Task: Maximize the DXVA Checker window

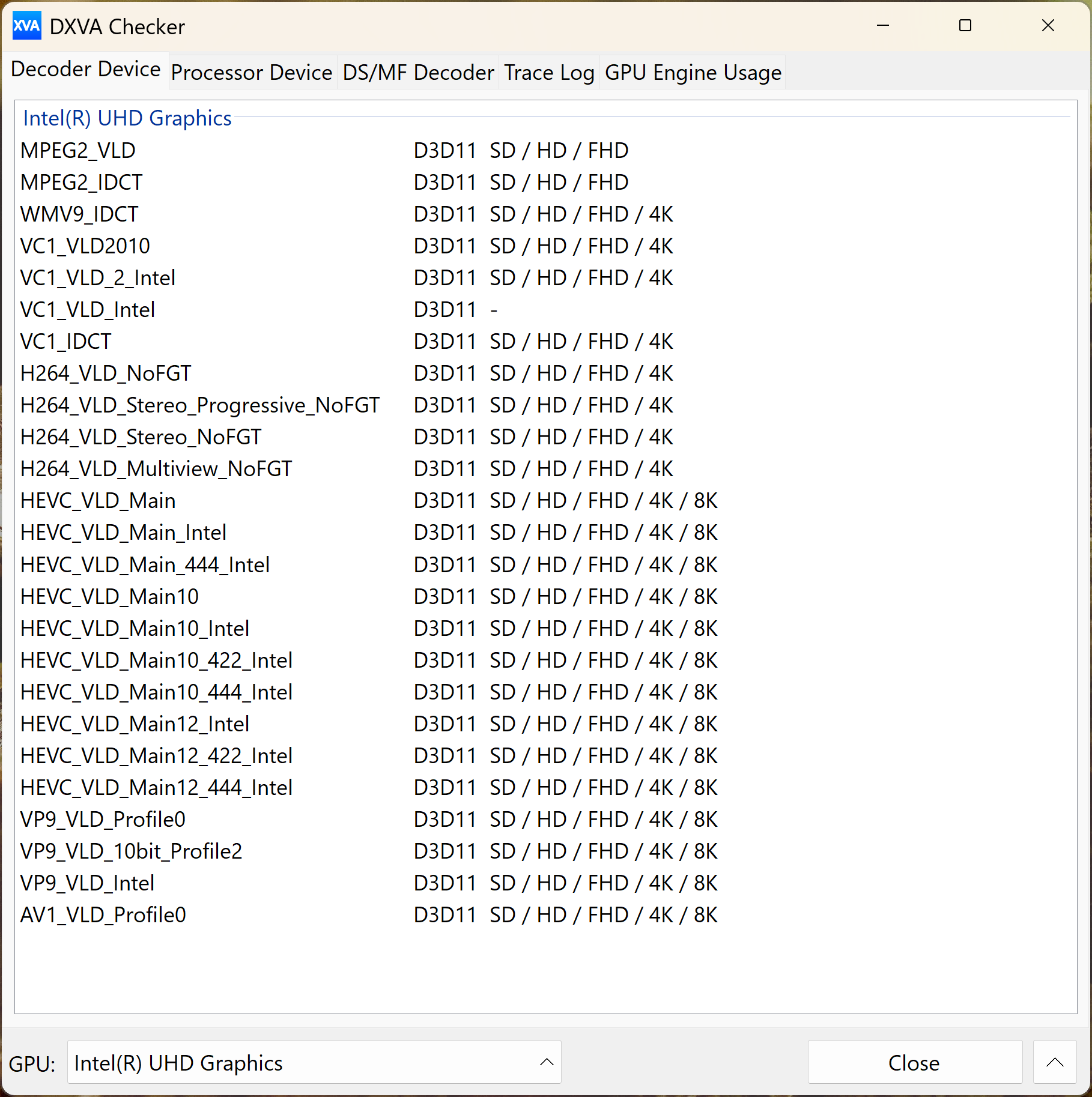Action: coord(965,26)
